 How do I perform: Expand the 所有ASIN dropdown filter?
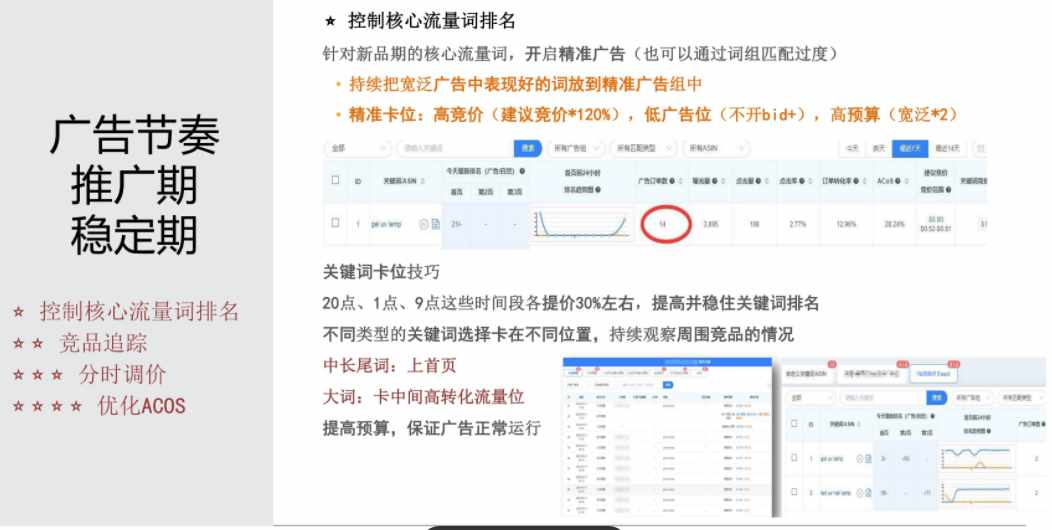[716, 148]
